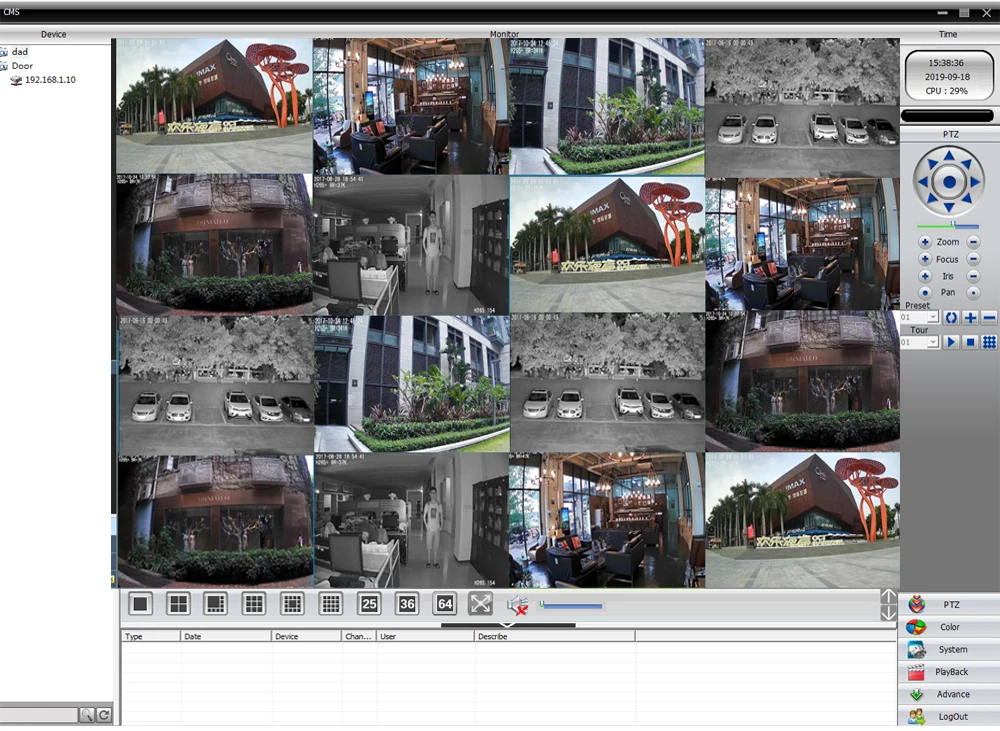The height and width of the screenshot is (731, 1000).
Task: Click the Zoom plus button
Action: [x=925, y=242]
